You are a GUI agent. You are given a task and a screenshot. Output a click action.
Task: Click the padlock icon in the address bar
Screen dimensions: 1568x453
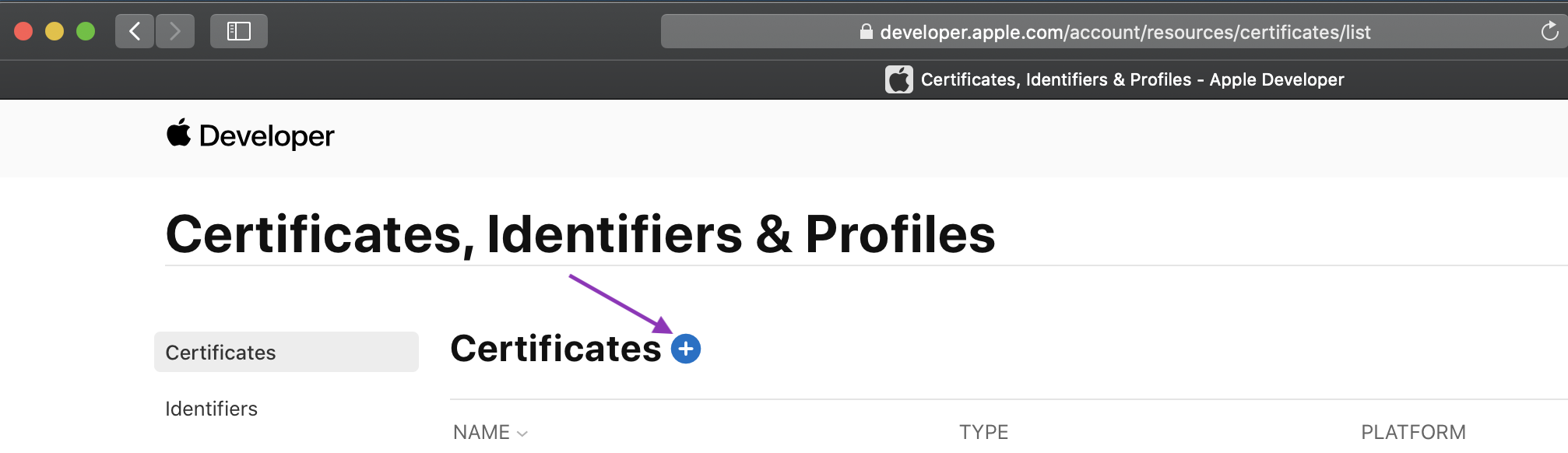click(866, 32)
